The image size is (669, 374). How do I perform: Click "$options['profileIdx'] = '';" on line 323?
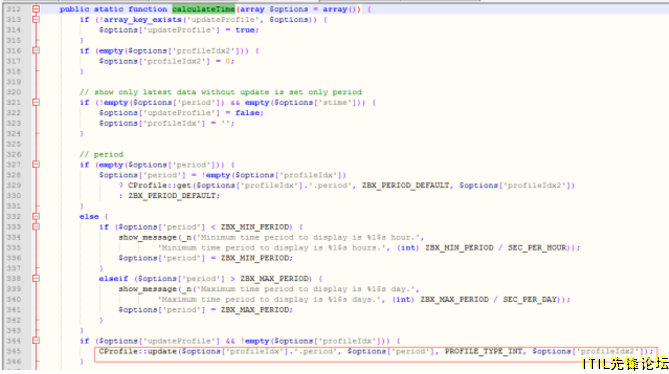point(167,123)
